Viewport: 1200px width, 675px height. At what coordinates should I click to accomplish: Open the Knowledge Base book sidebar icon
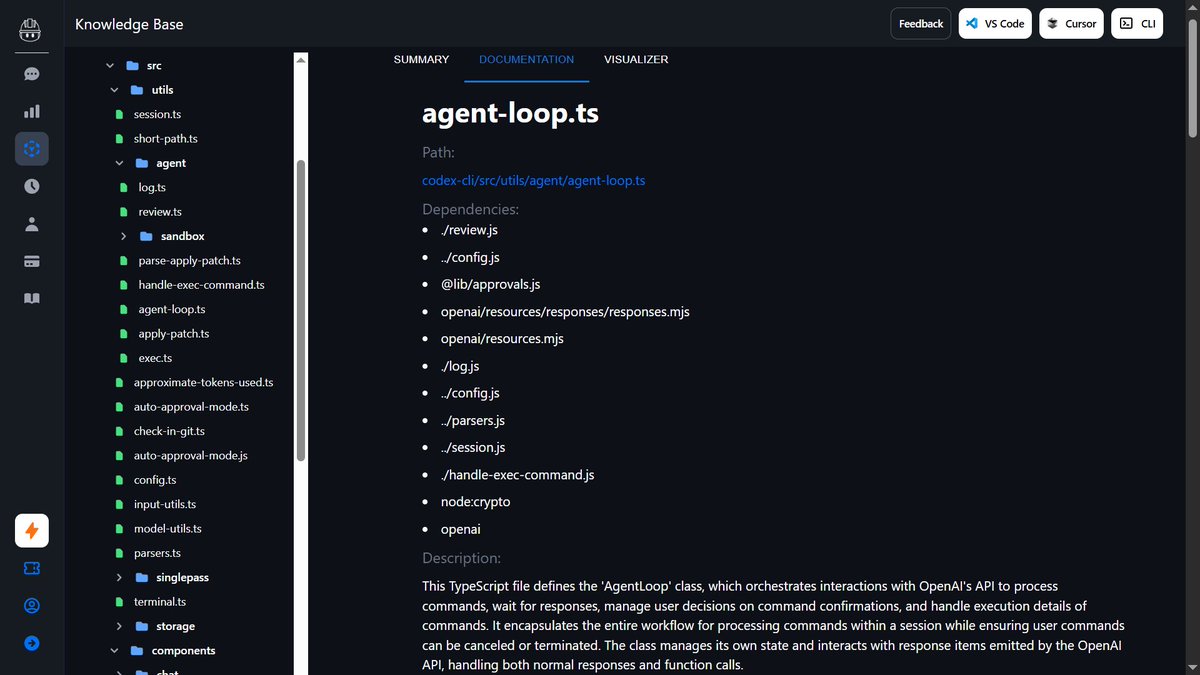coord(31,298)
